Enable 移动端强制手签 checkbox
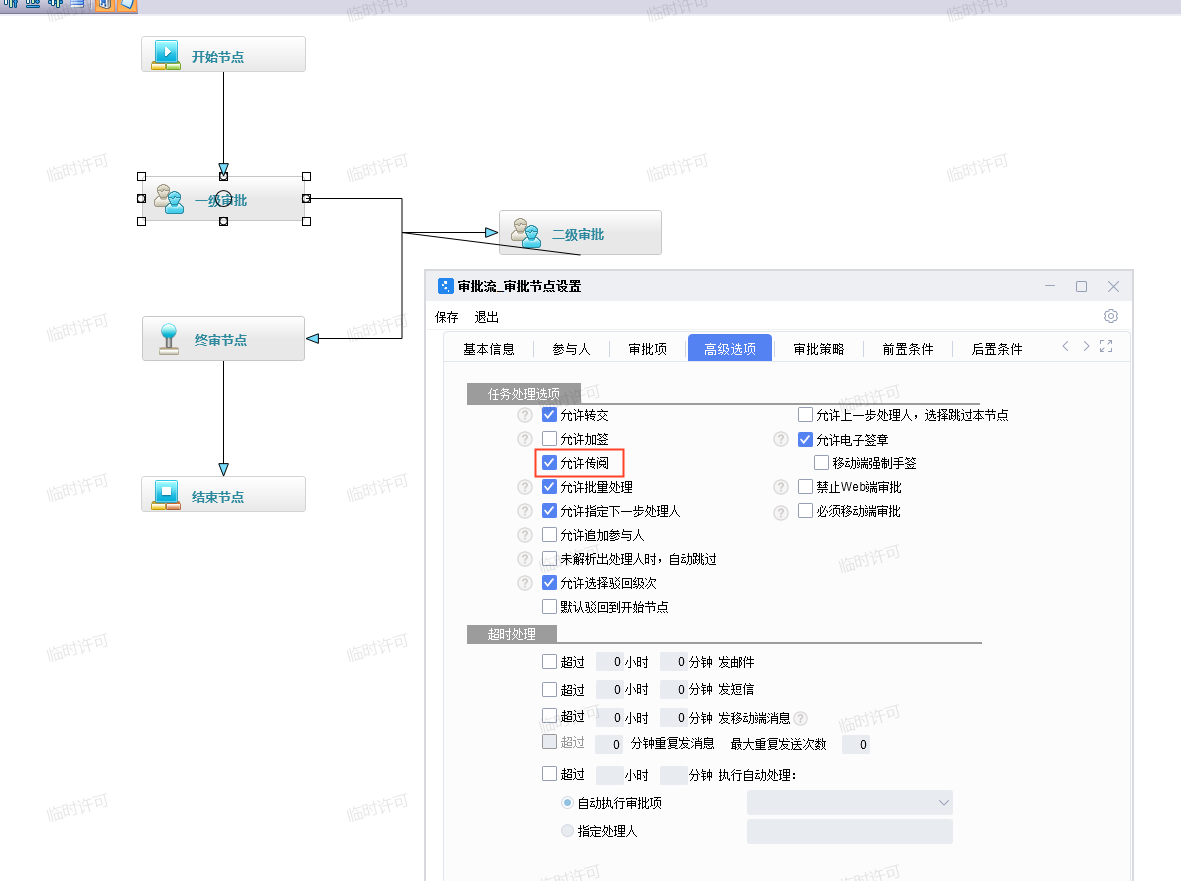Screen dimensions: 1181x881 (x=822, y=462)
